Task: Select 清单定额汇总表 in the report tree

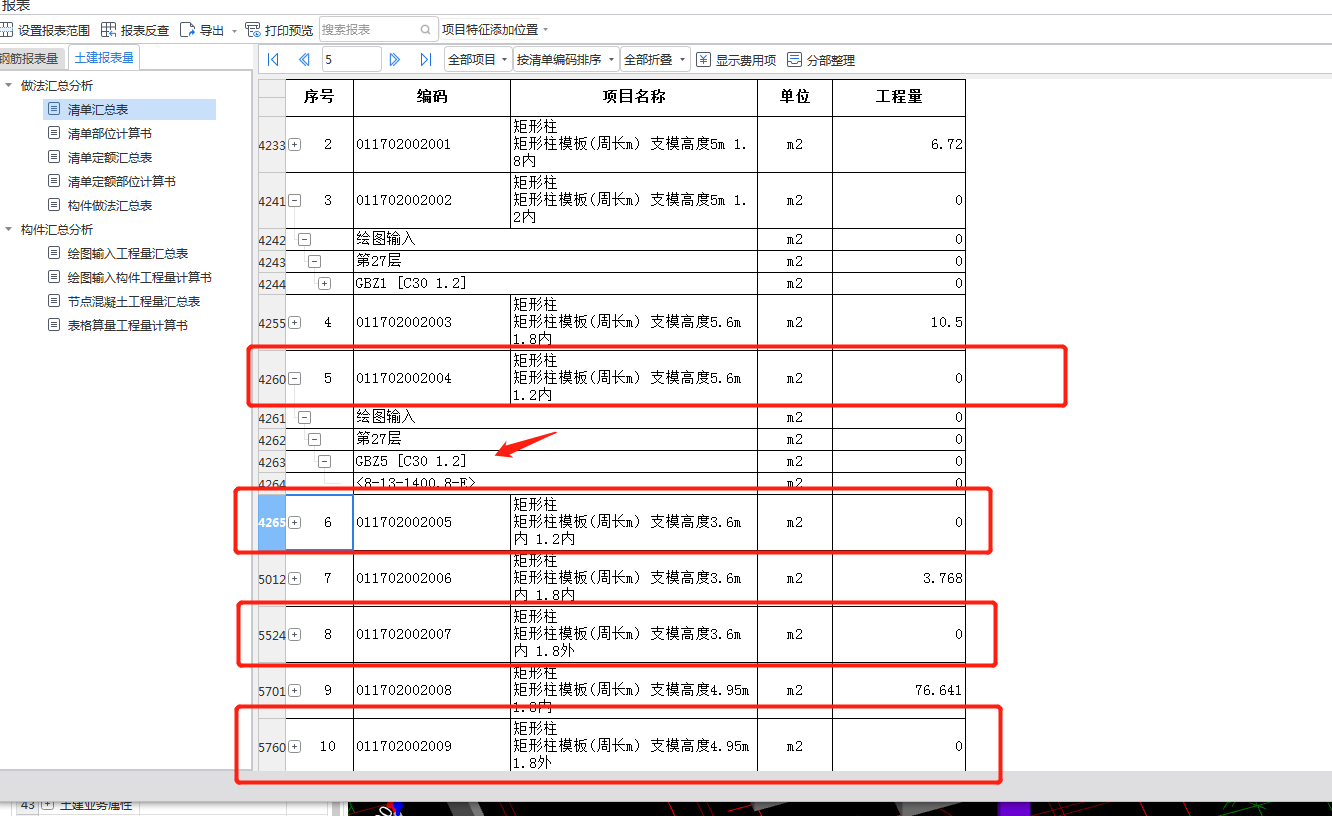Action: point(110,158)
